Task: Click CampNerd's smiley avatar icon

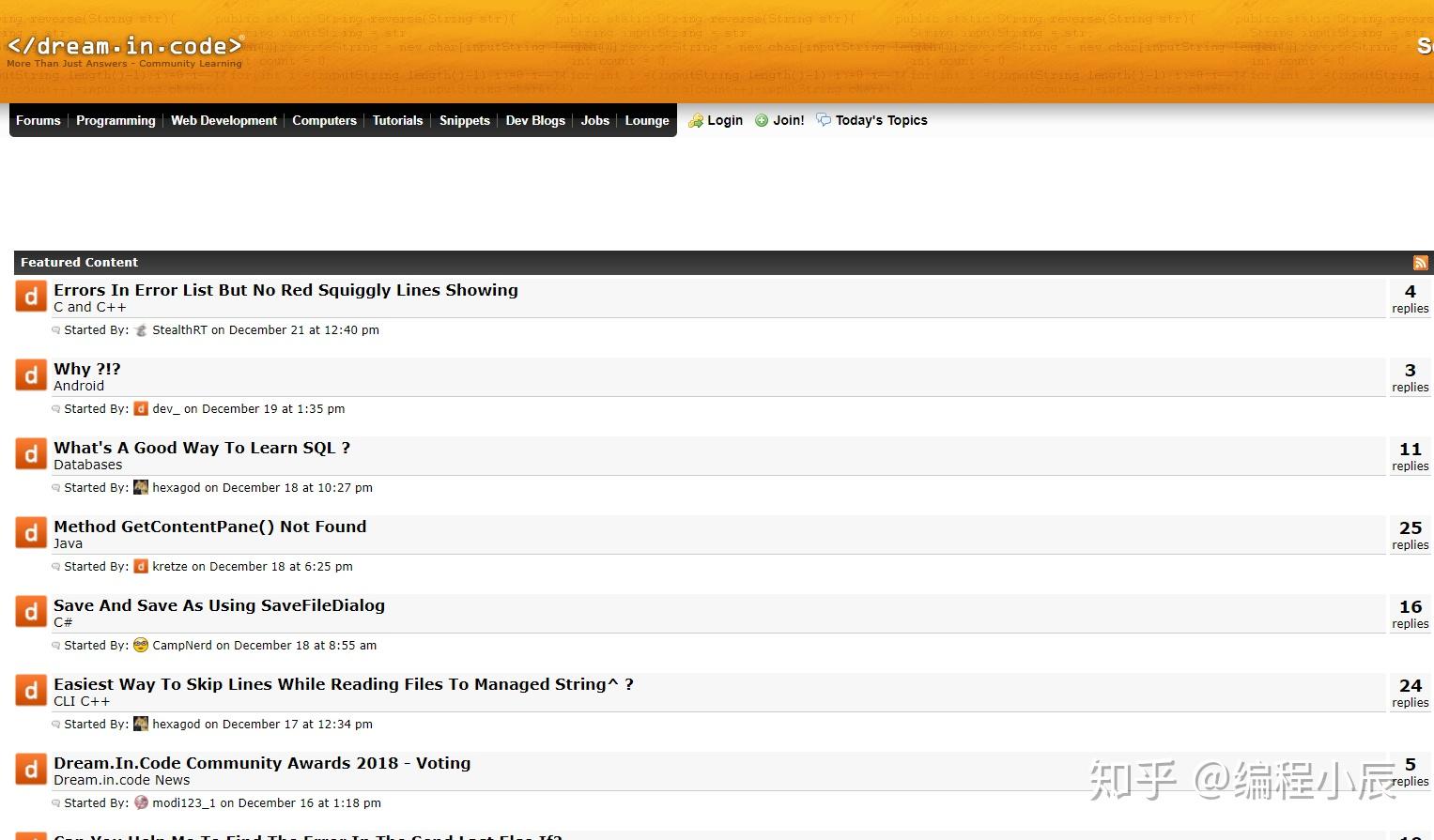Action: 141,646
